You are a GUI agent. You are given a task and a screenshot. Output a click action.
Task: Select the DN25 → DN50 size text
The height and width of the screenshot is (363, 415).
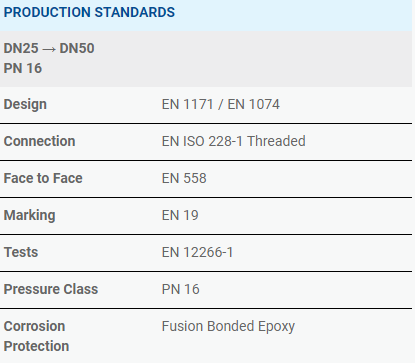(49, 48)
